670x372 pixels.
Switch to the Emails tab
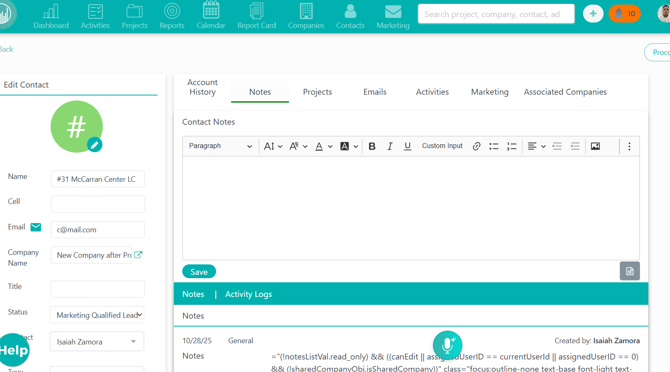pyautogui.click(x=375, y=92)
